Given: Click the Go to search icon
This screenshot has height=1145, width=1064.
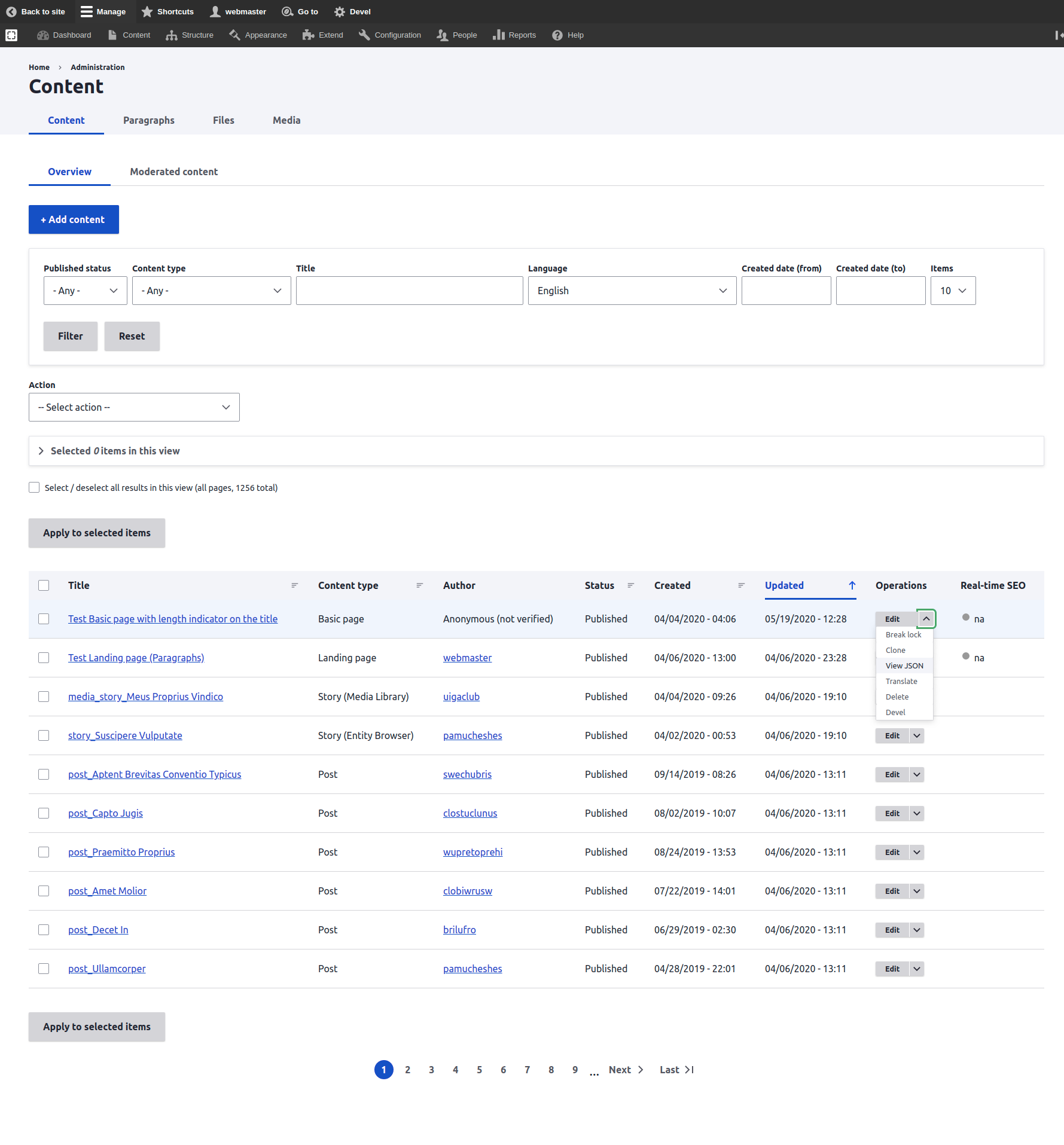Looking at the screenshot, I should pos(288,11).
